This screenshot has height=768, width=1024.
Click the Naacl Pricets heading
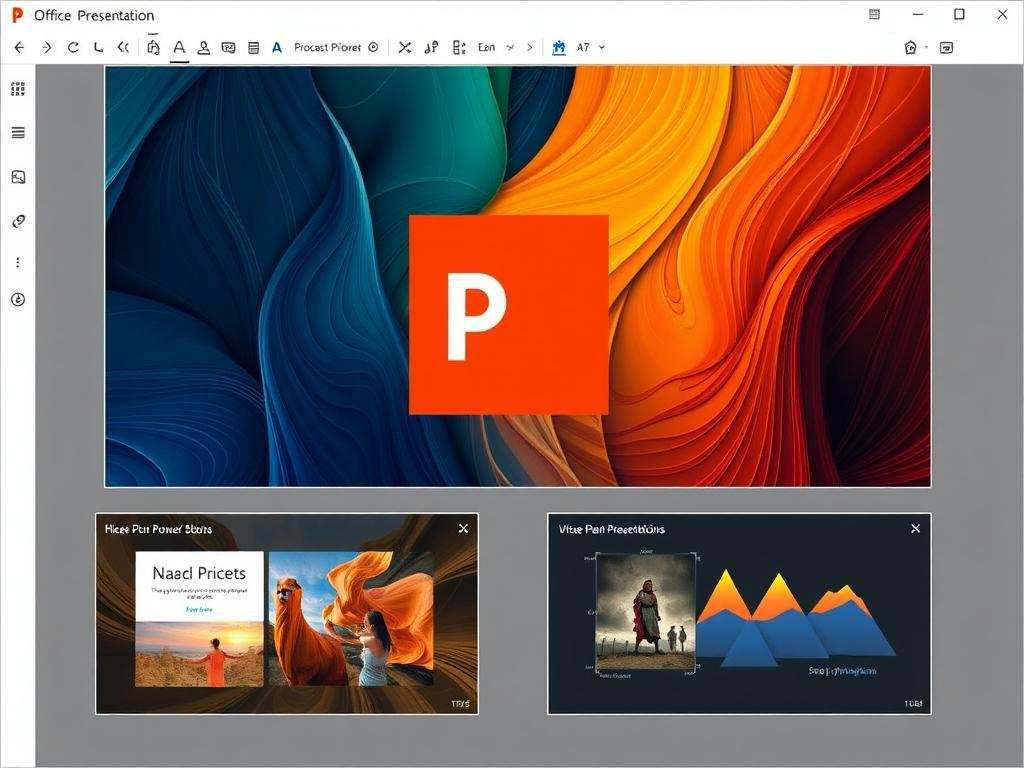coord(199,573)
